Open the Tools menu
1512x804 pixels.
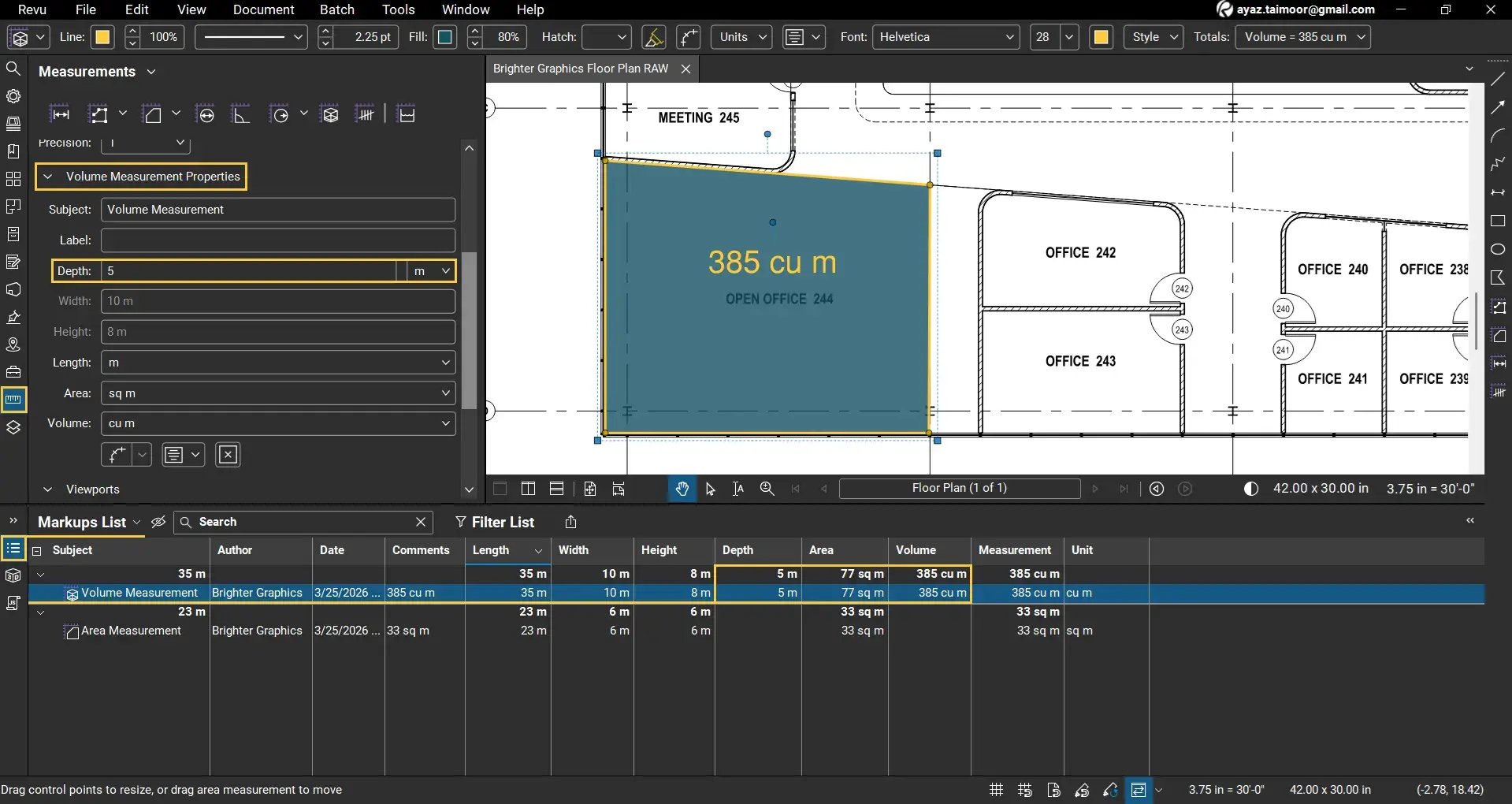397,9
